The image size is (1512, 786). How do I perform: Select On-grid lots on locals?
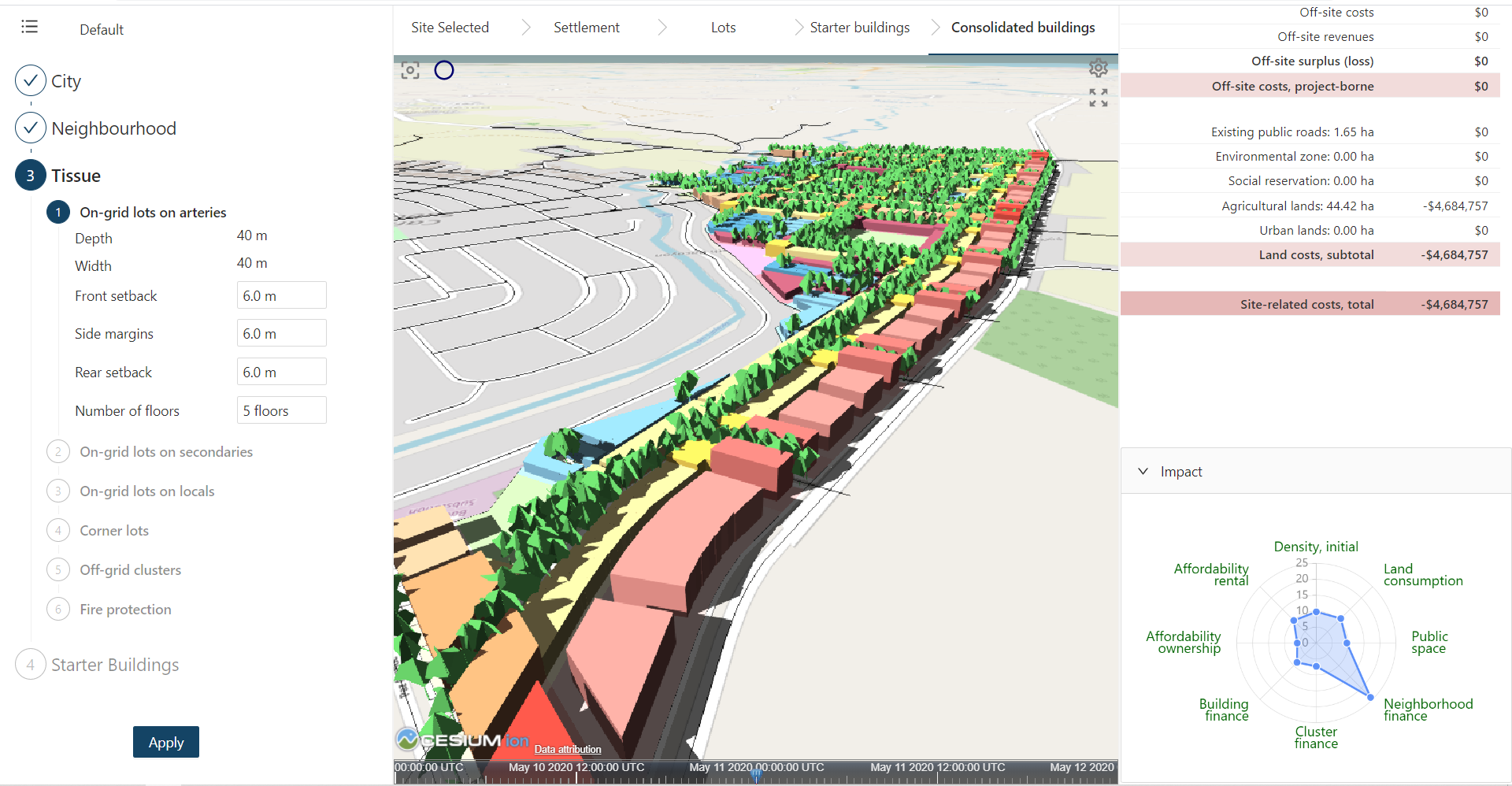(x=146, y=491)
